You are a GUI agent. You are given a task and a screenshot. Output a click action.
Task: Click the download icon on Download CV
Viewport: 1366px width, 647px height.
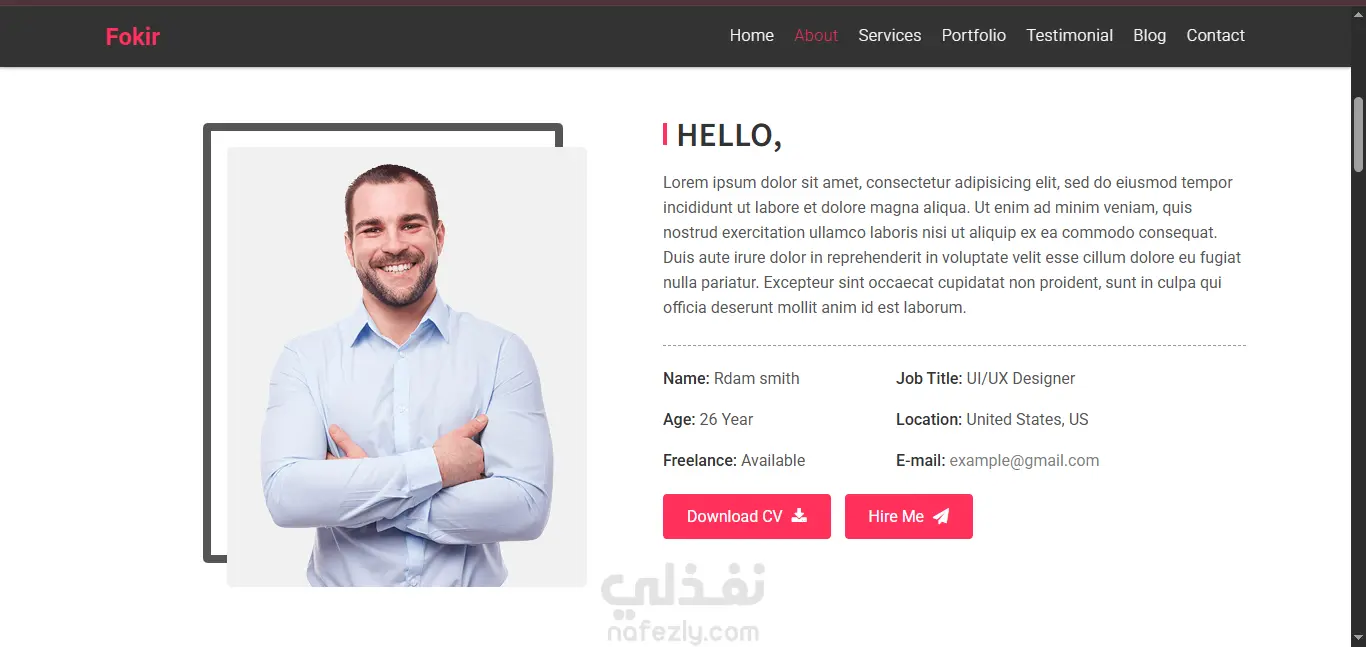[799, 516]
